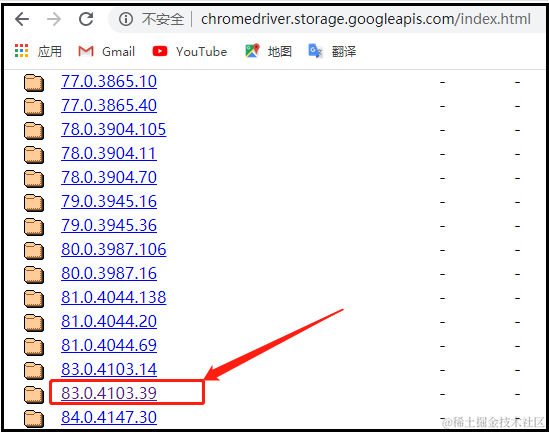Click folder icon beside 80.0.3987.16
This screenshot has height=433, width=549.
point(34,275)
